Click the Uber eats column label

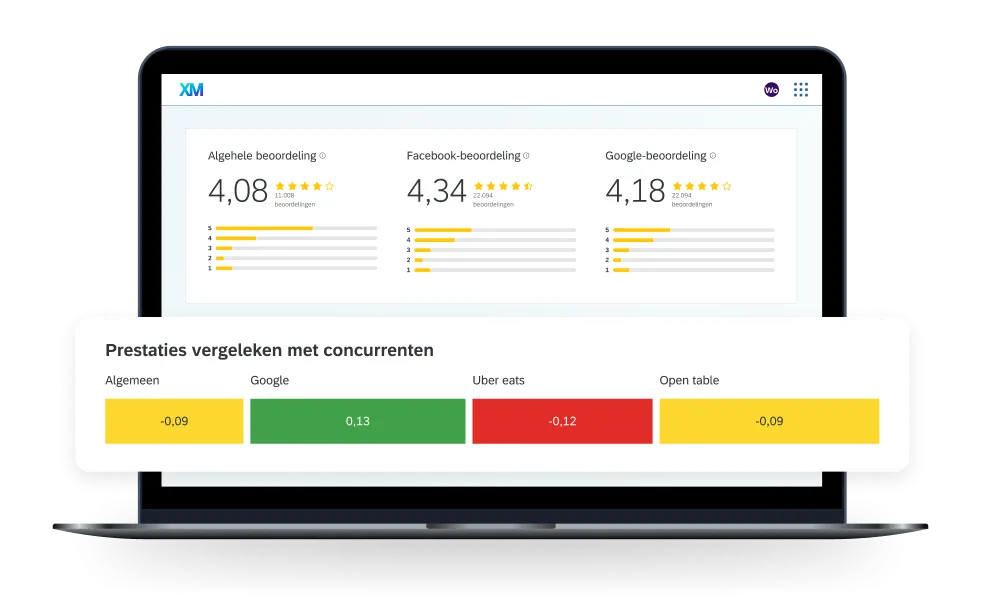(x=498, y=380)
